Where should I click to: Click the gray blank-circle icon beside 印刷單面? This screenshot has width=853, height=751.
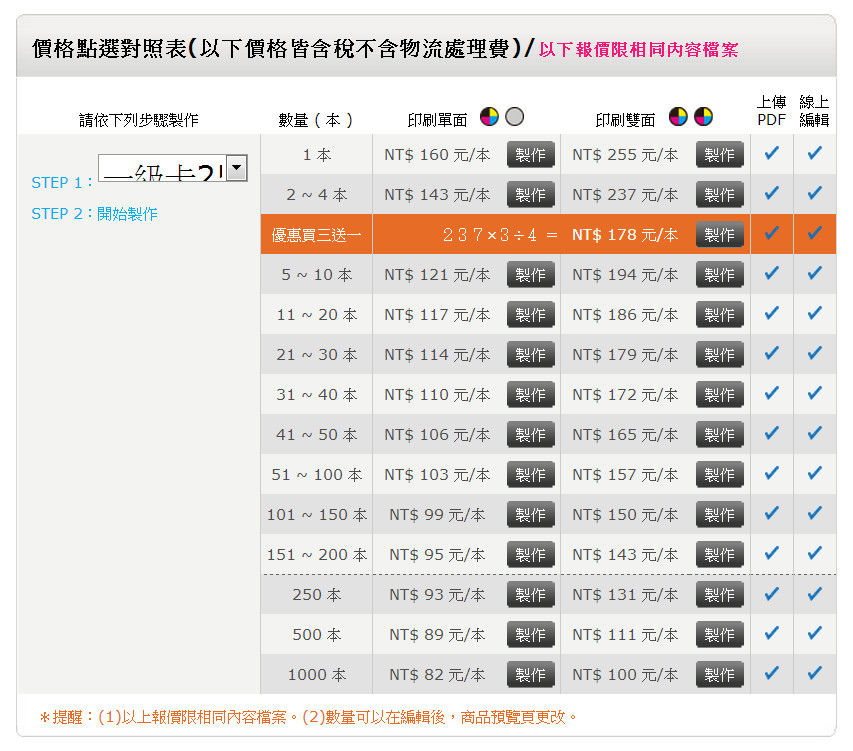click(513, 117)
